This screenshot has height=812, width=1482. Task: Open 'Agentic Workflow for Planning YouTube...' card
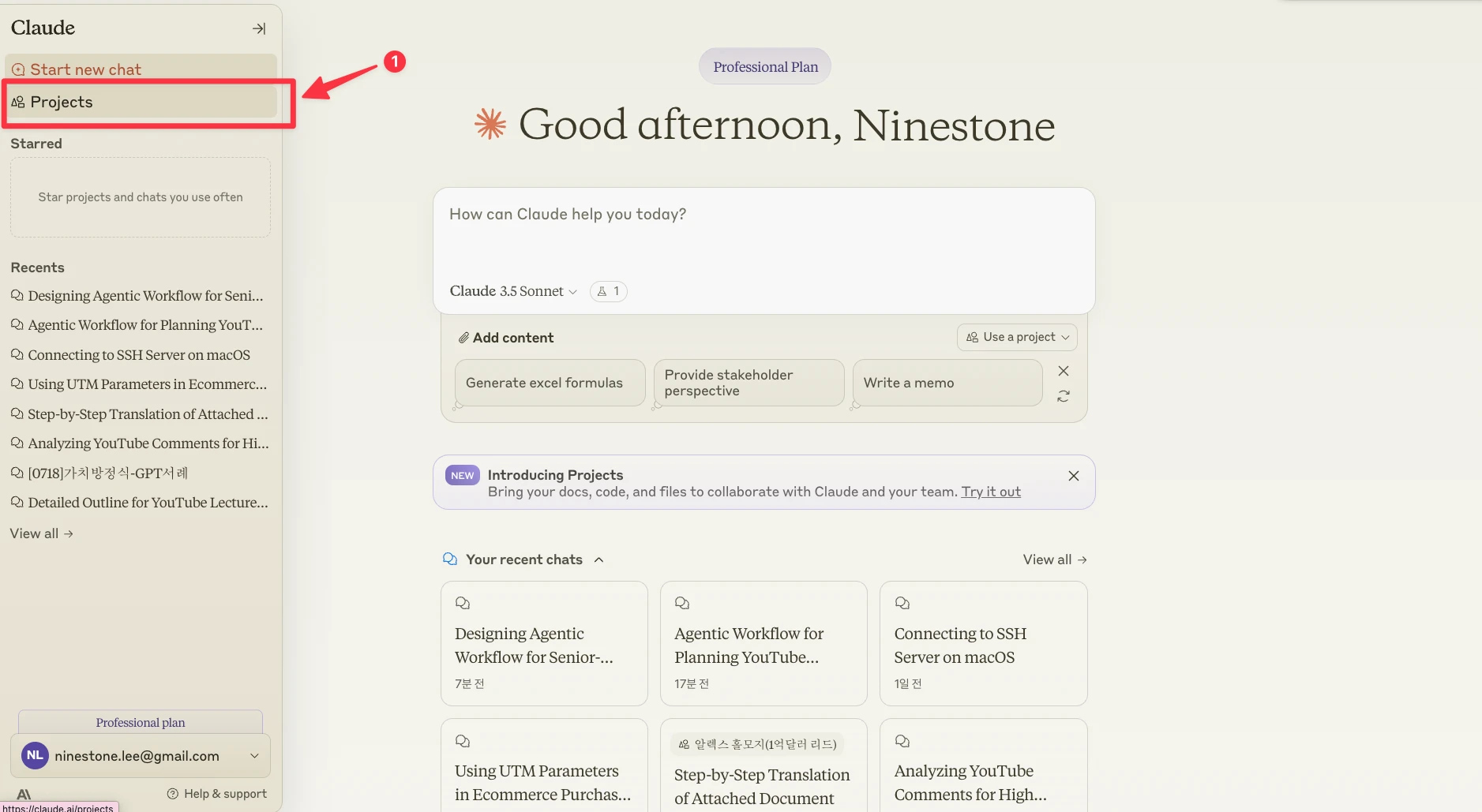click(764, 644)
